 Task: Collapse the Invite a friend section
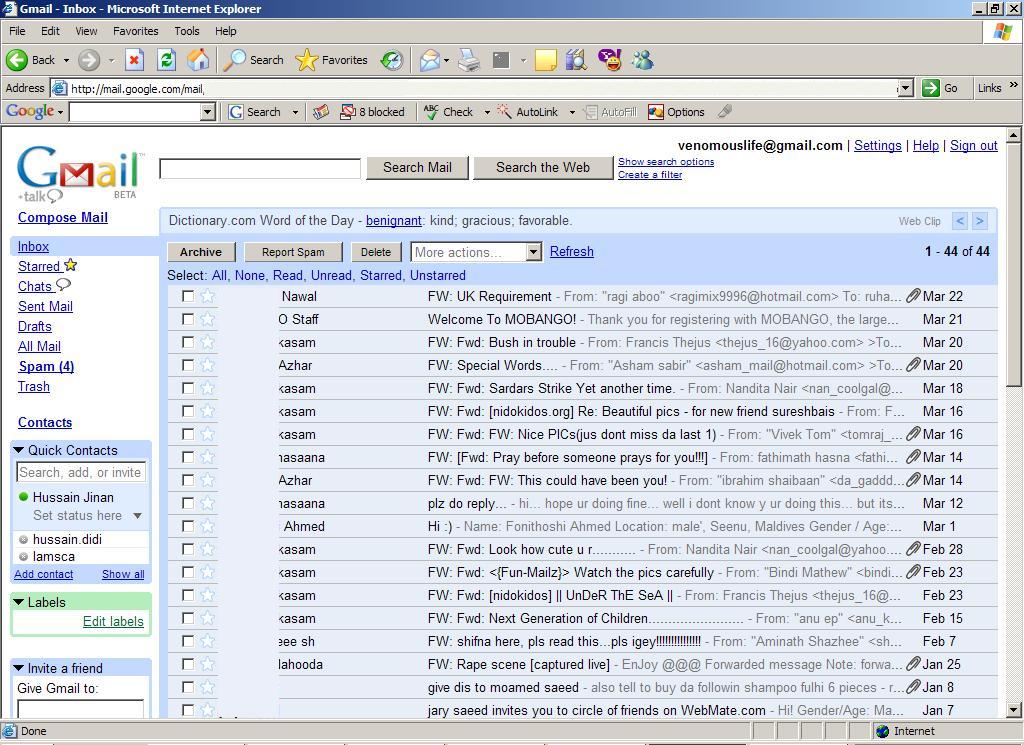point(19,668)
